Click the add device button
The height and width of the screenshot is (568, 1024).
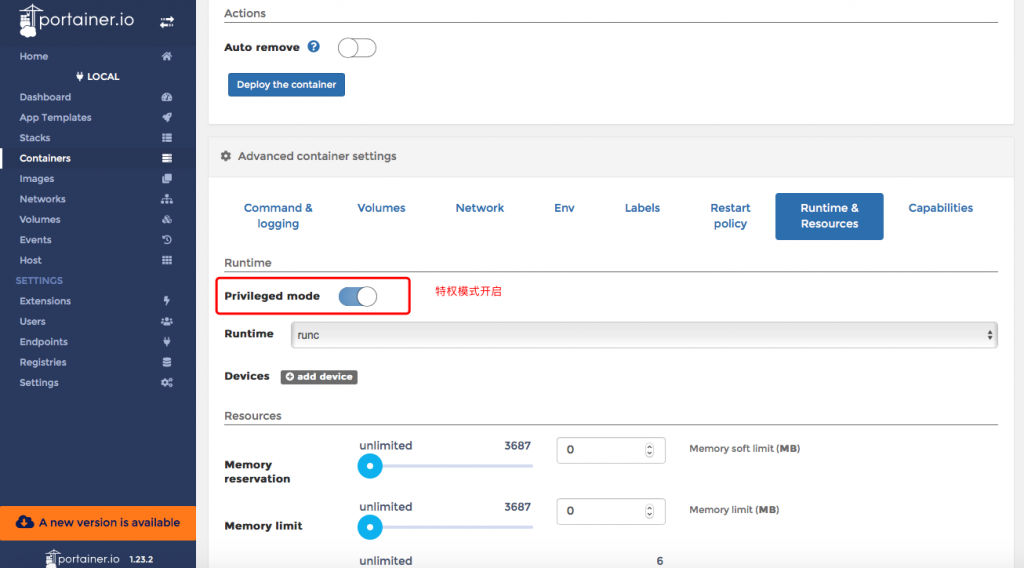pos(319,377)
